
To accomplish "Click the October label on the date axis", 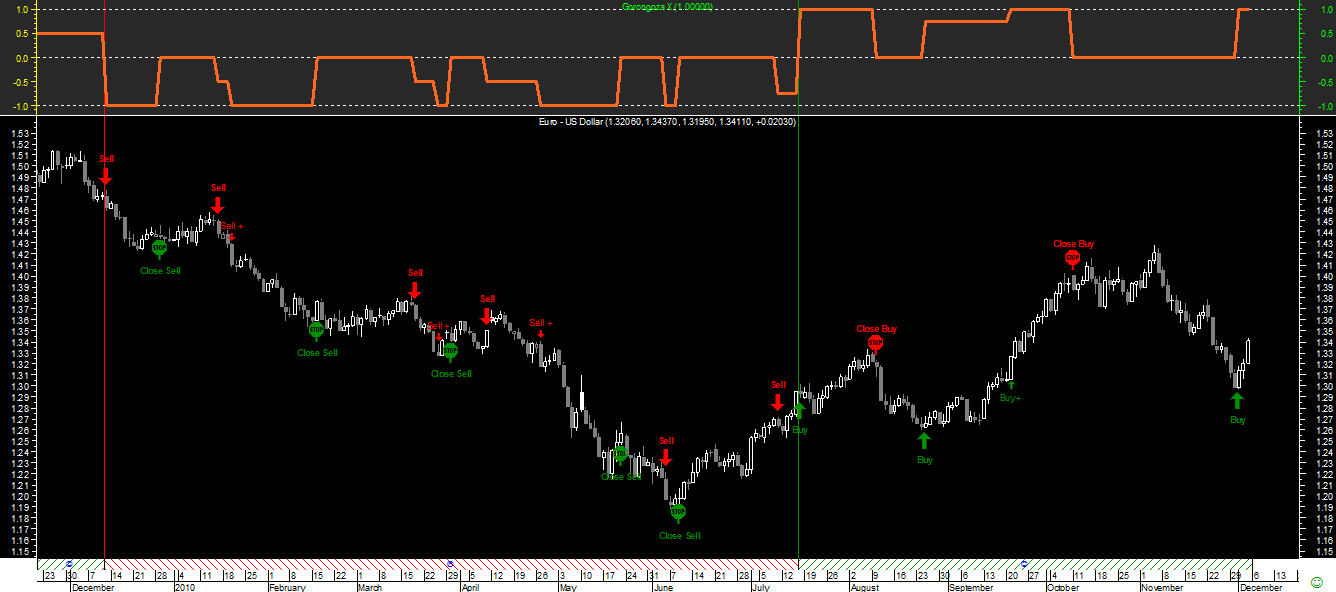I will 1062,588.
